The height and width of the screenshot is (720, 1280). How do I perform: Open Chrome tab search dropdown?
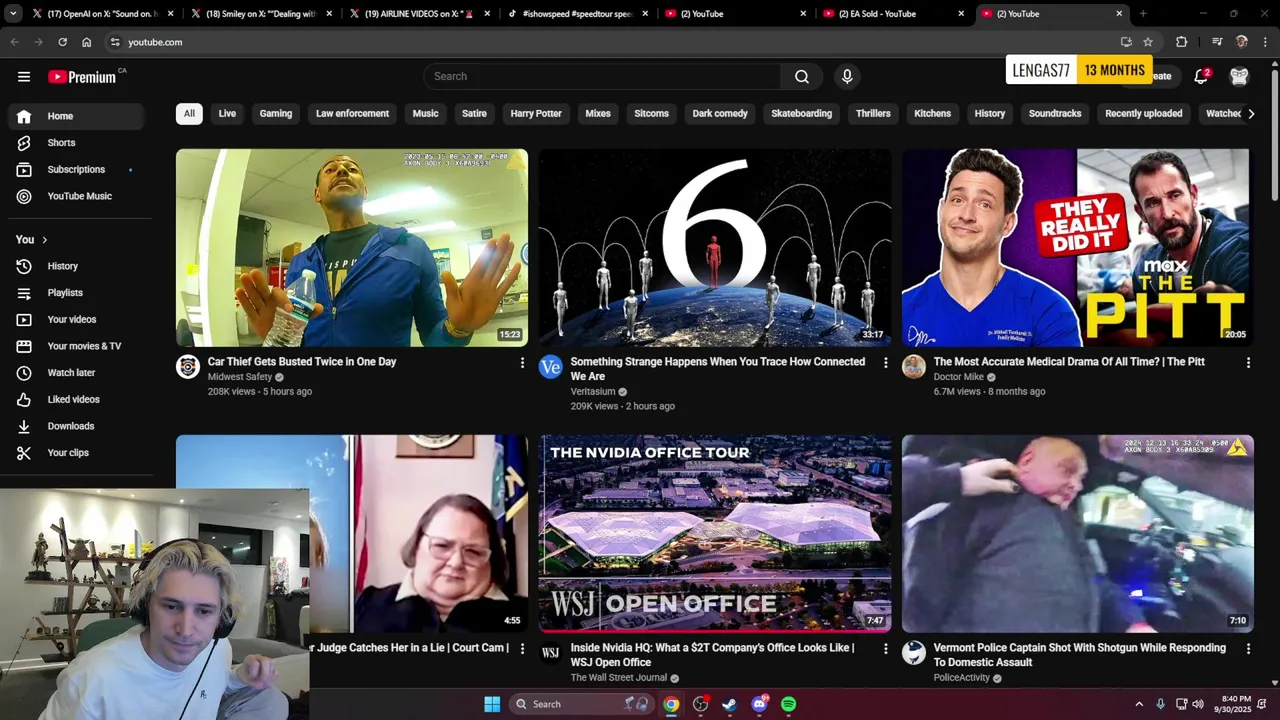click(x=13, y=14)
